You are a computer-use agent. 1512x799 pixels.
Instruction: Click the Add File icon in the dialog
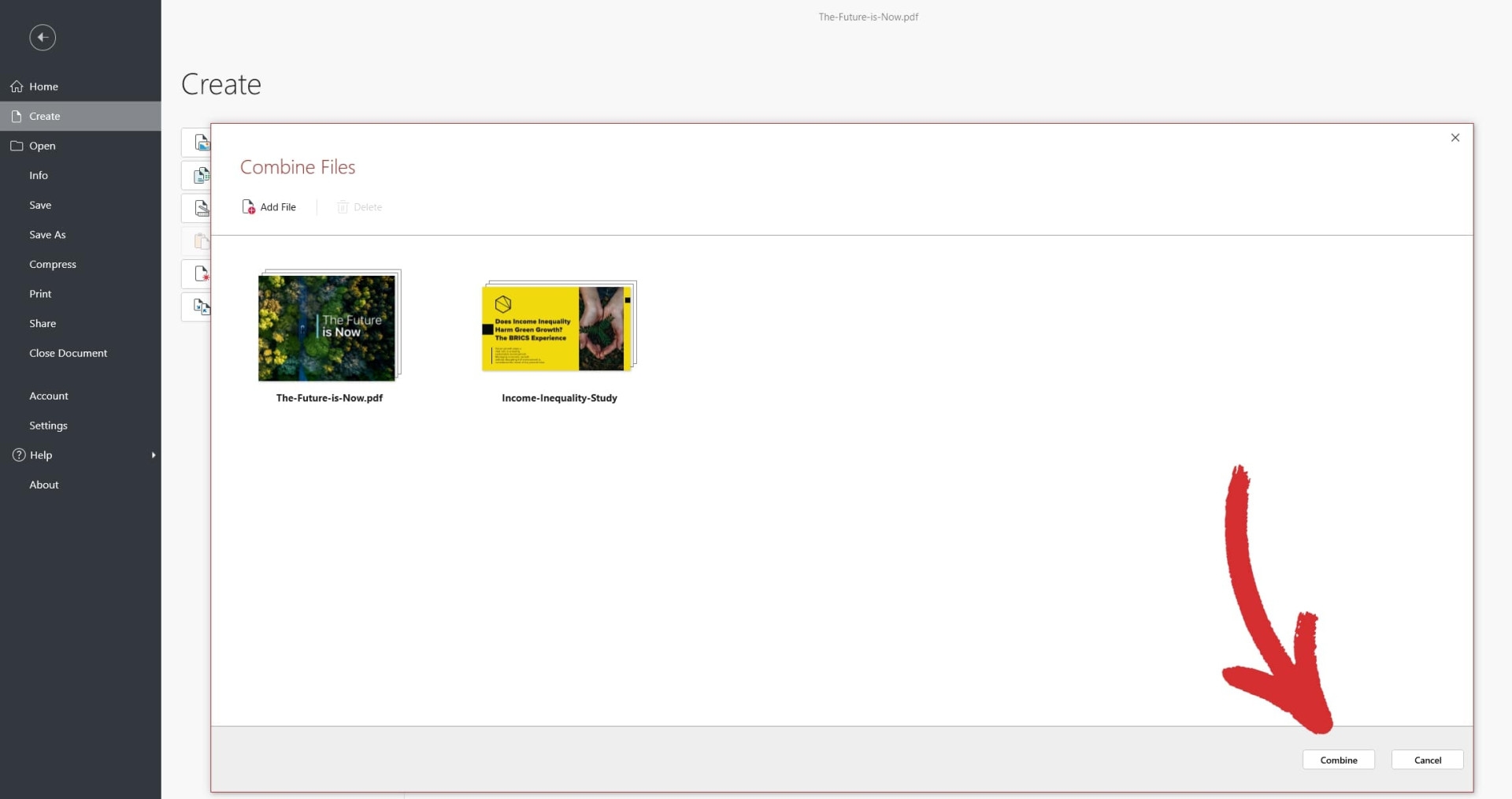point(249,206)
